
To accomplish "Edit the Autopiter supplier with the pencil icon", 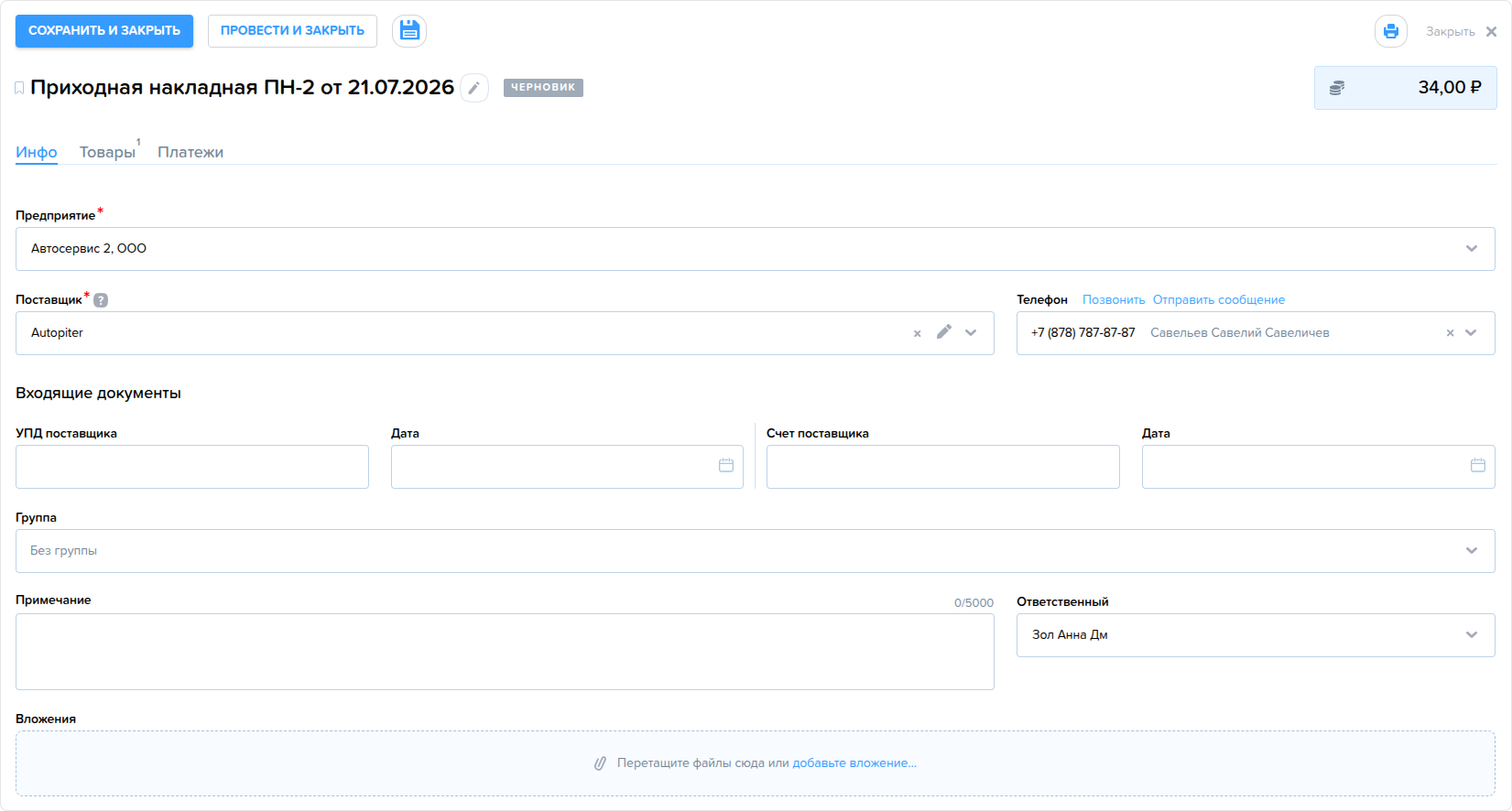I will click(944, 331).
